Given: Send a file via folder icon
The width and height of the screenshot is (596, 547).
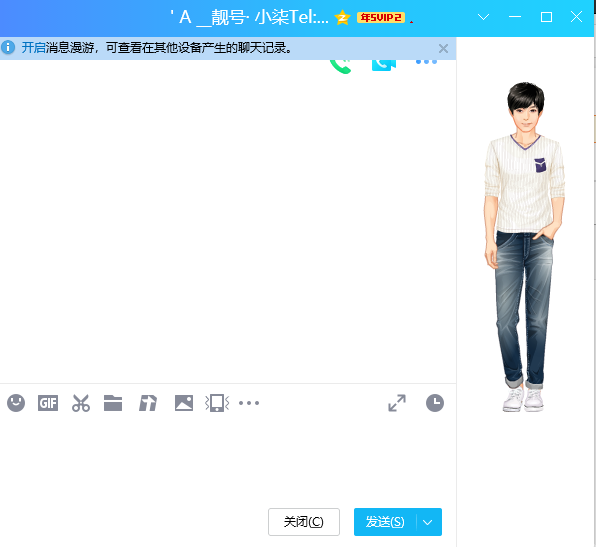Looking at the screenshot, I should pos(113,403).
